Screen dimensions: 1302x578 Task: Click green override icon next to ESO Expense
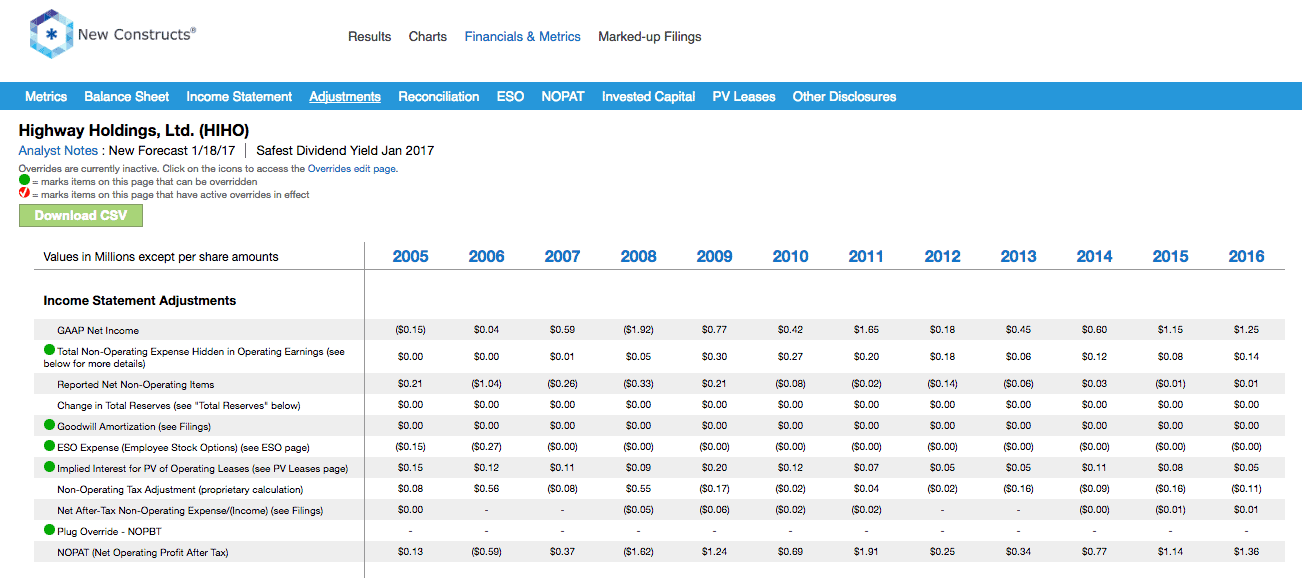pyautogui.click(x=50, y=447)
